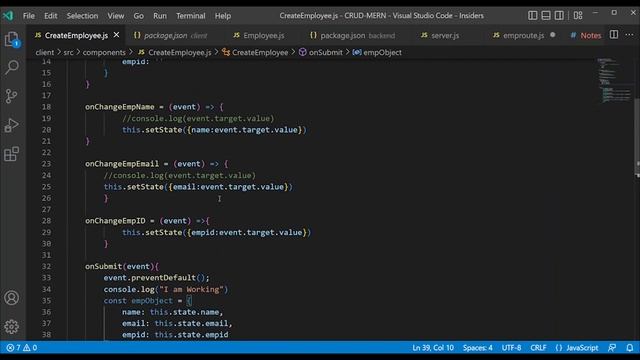The width and height of the screenshot is (640, 360).
Task: Expand empObject breadcrumb
Action: (x=377, y=52)
